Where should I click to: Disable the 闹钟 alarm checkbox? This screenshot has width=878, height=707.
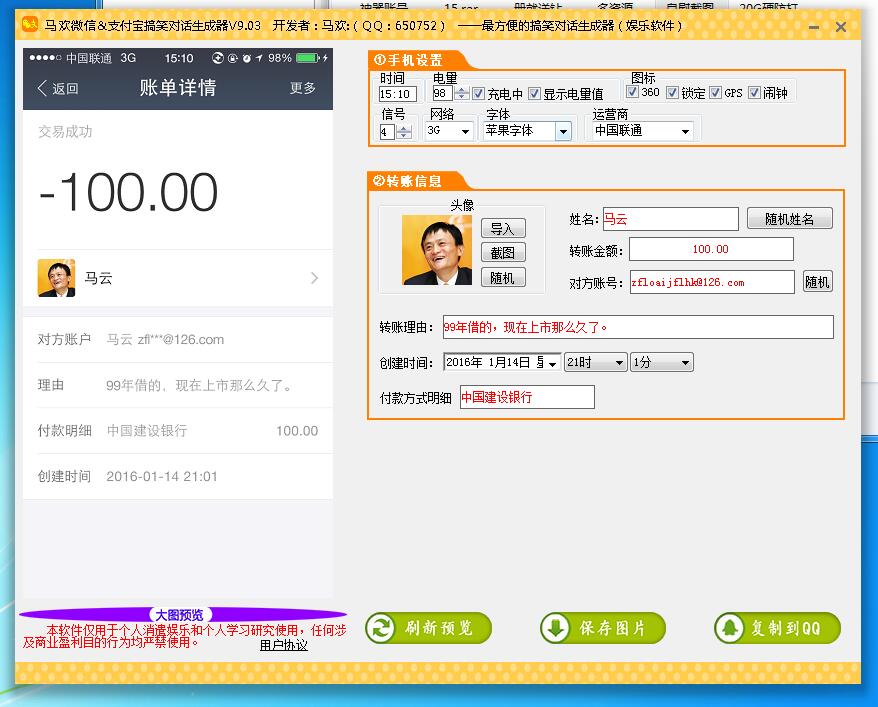click(x=754, y=93)
